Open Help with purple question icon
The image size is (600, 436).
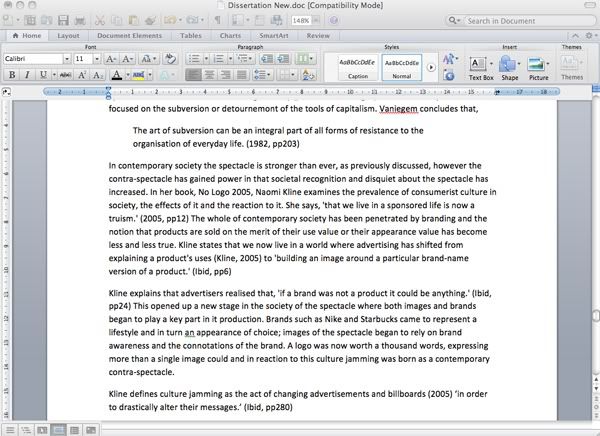click(x=334, y=20)
